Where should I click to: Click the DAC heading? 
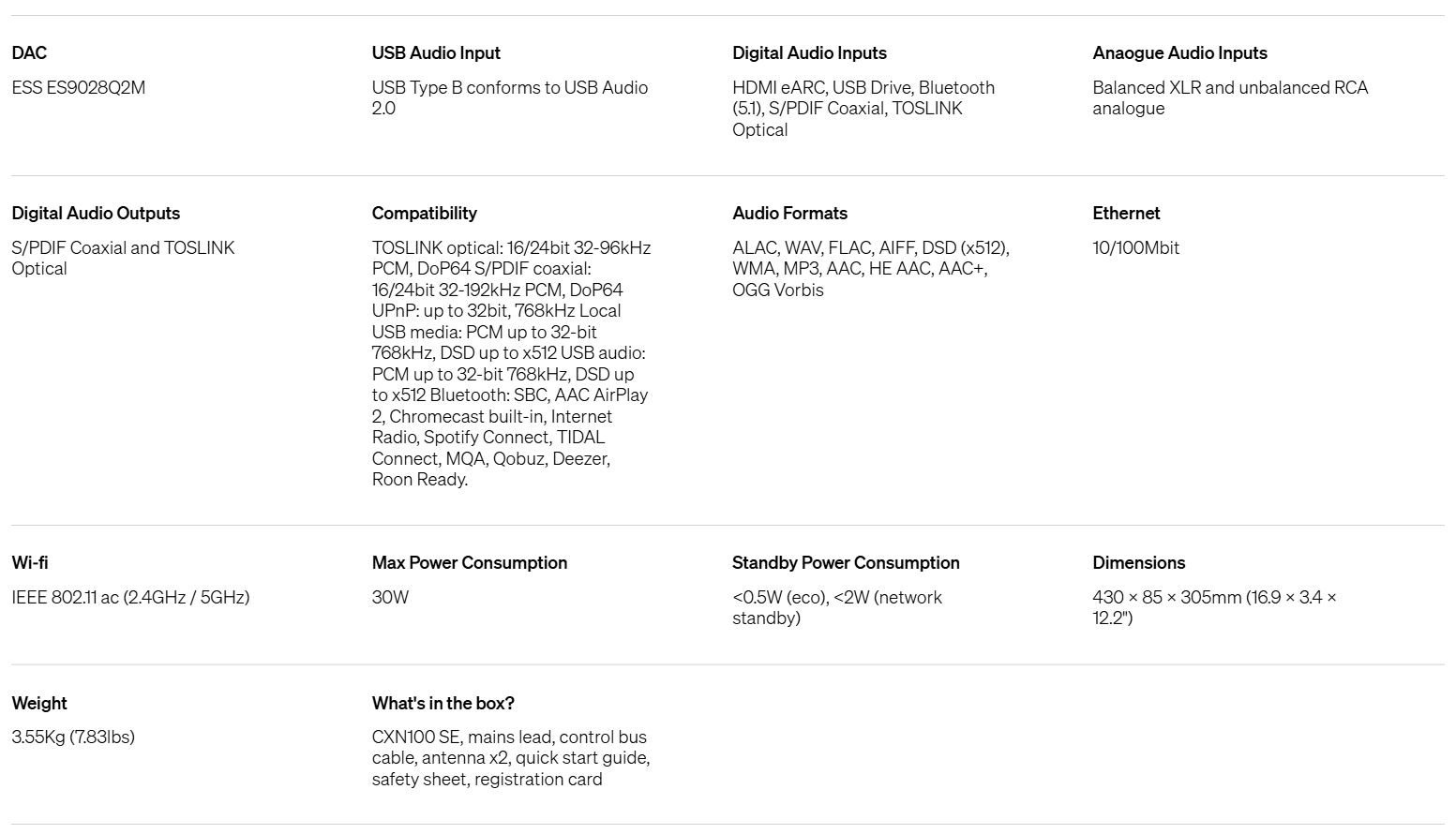tap(29, 53)
